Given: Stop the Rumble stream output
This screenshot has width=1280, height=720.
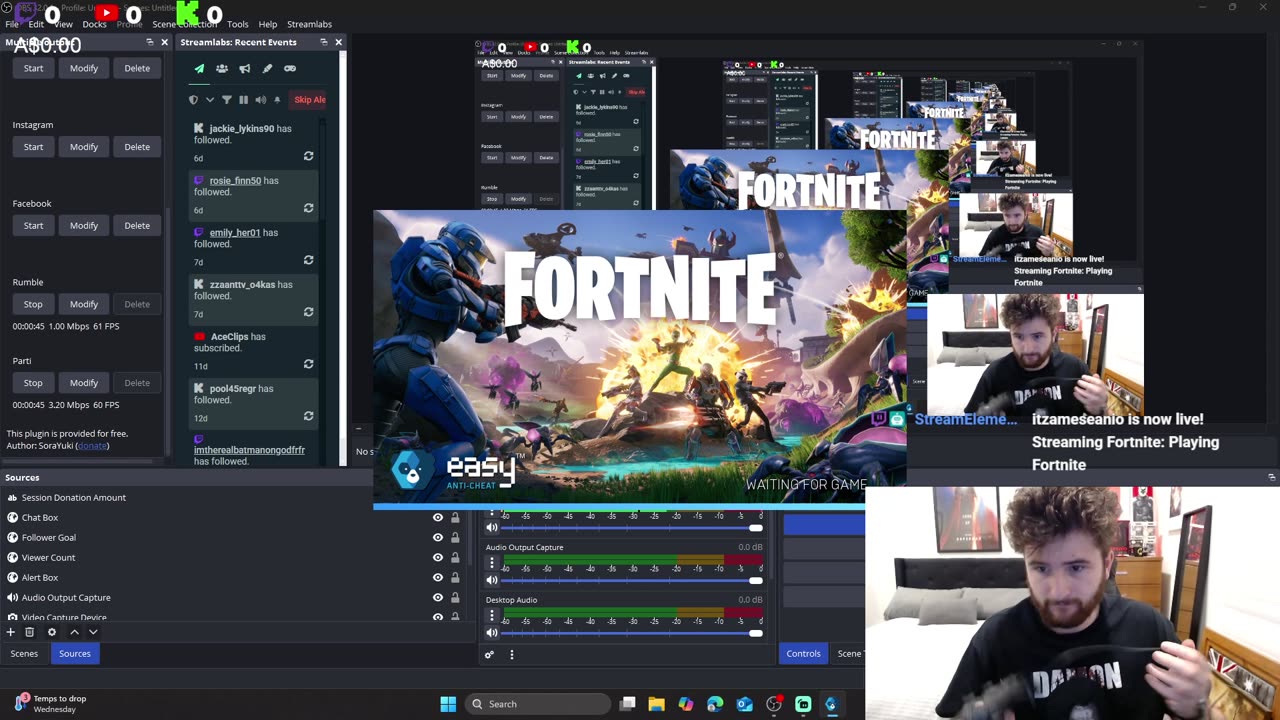Looking at the screenshot, I should click(x=33, y=304).
